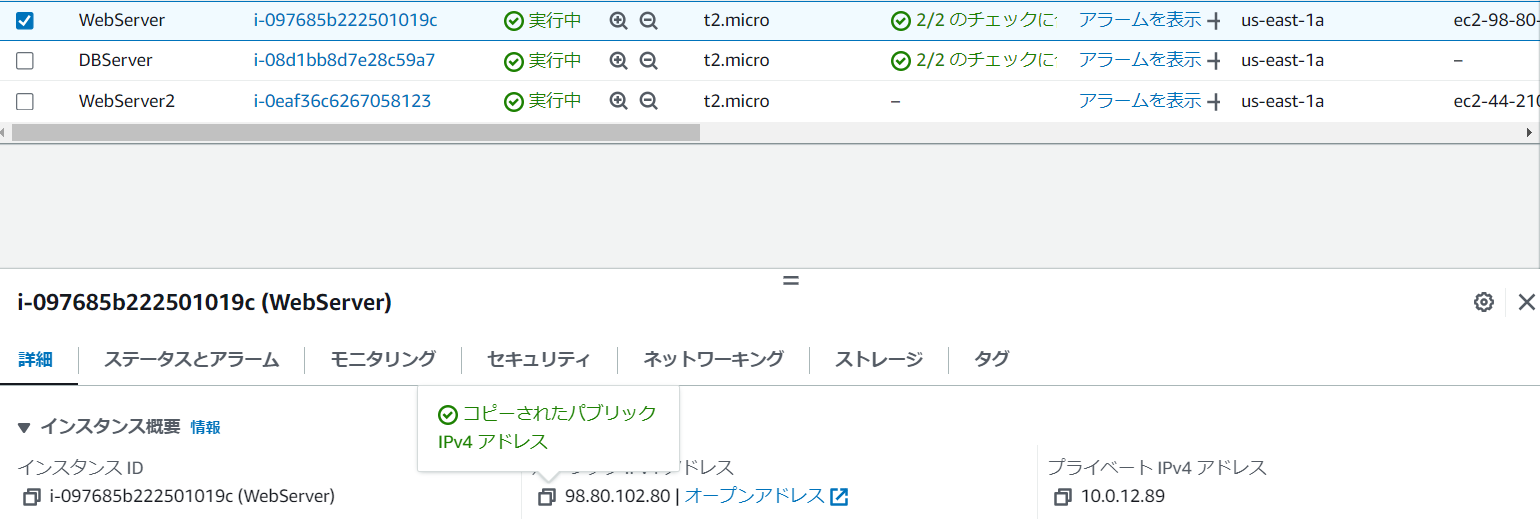1540x519 pixels.
Task: Click 実行中 status of DBServer row
Action: [543, 60]
